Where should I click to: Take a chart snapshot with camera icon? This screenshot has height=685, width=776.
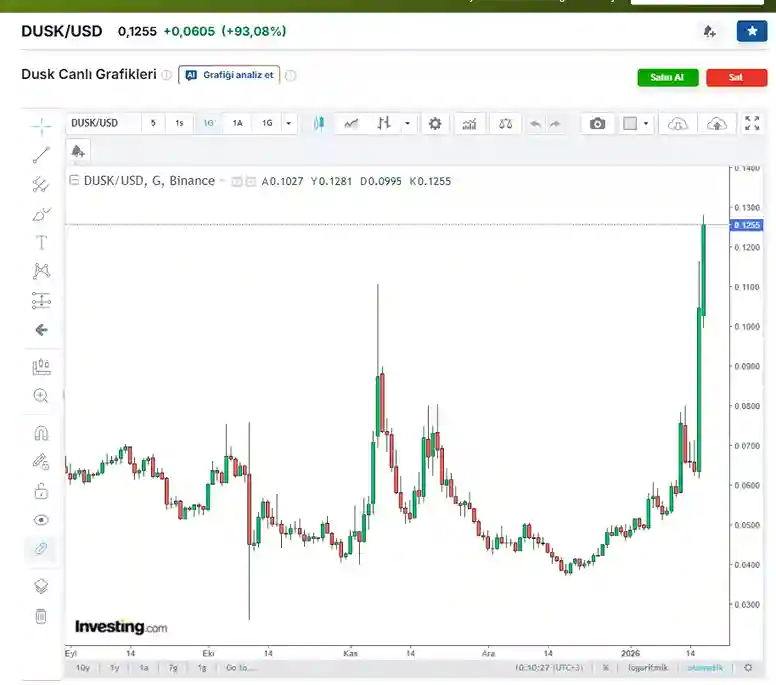[597, 123]
